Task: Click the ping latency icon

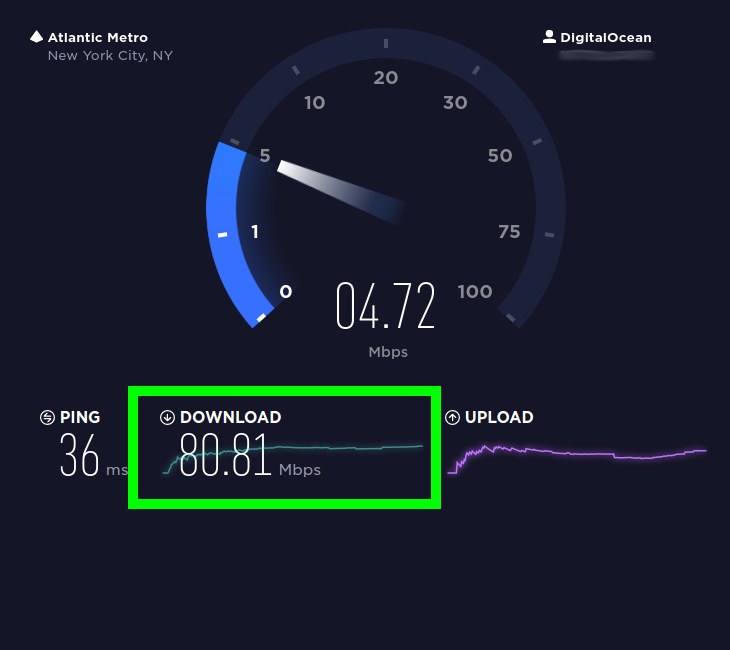Action: [47, 417]
